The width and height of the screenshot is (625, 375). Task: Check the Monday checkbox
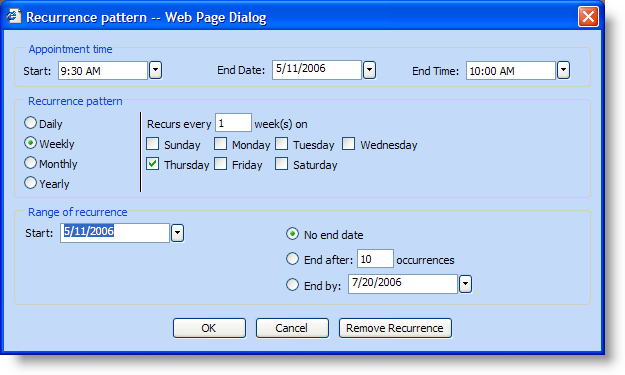coord(220,143)
